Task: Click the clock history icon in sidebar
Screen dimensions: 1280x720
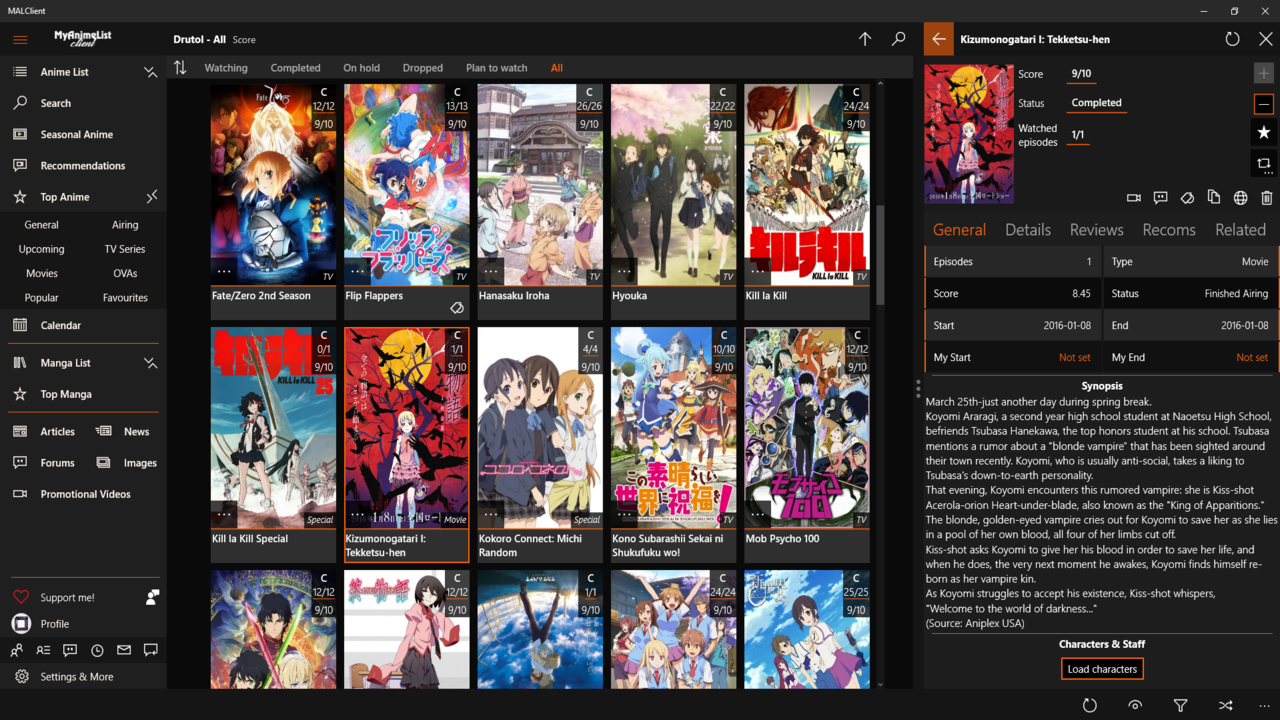Action: coord(97,650)
